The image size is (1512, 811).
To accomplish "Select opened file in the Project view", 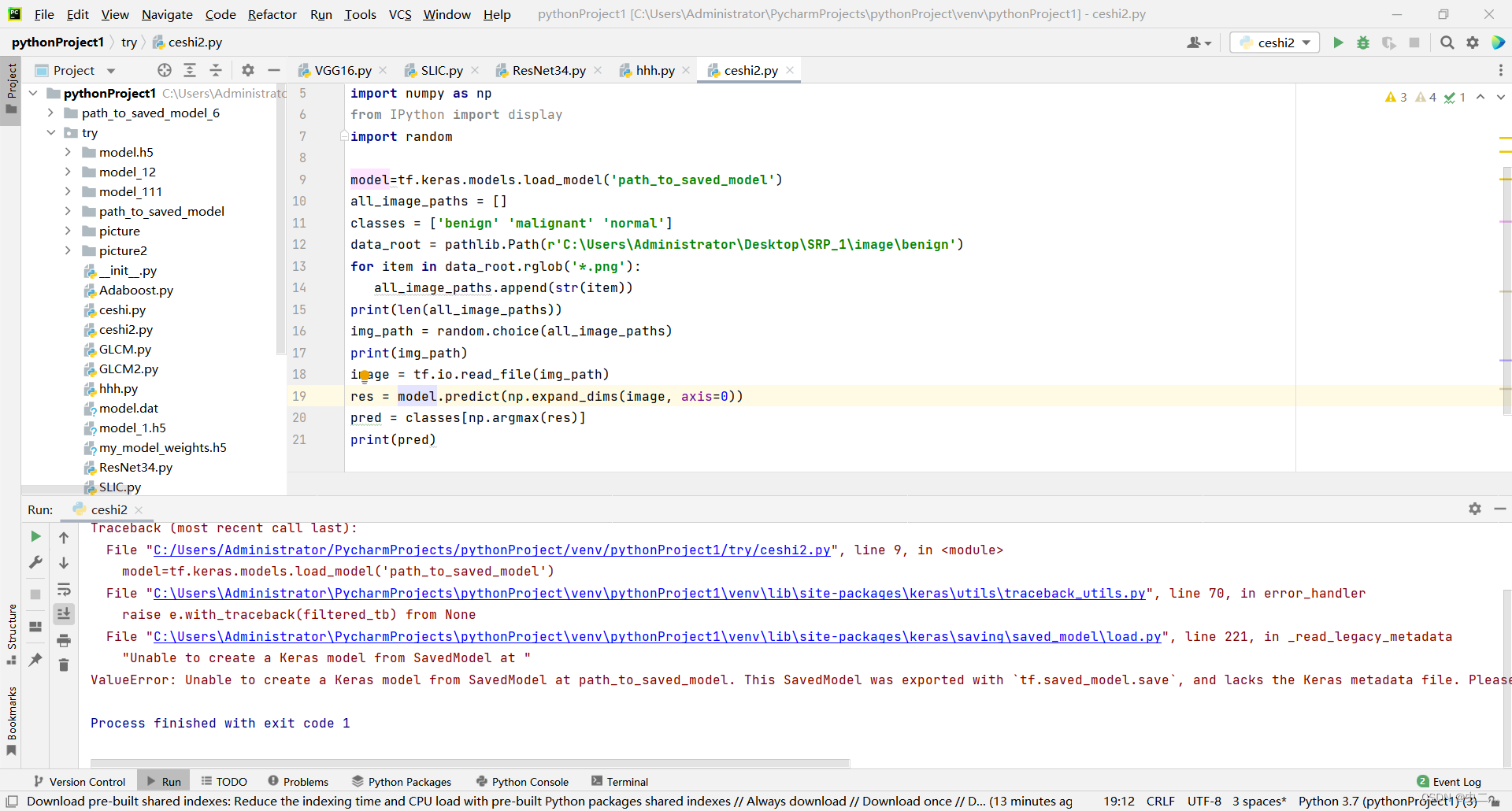I will (x=165, y=70).
